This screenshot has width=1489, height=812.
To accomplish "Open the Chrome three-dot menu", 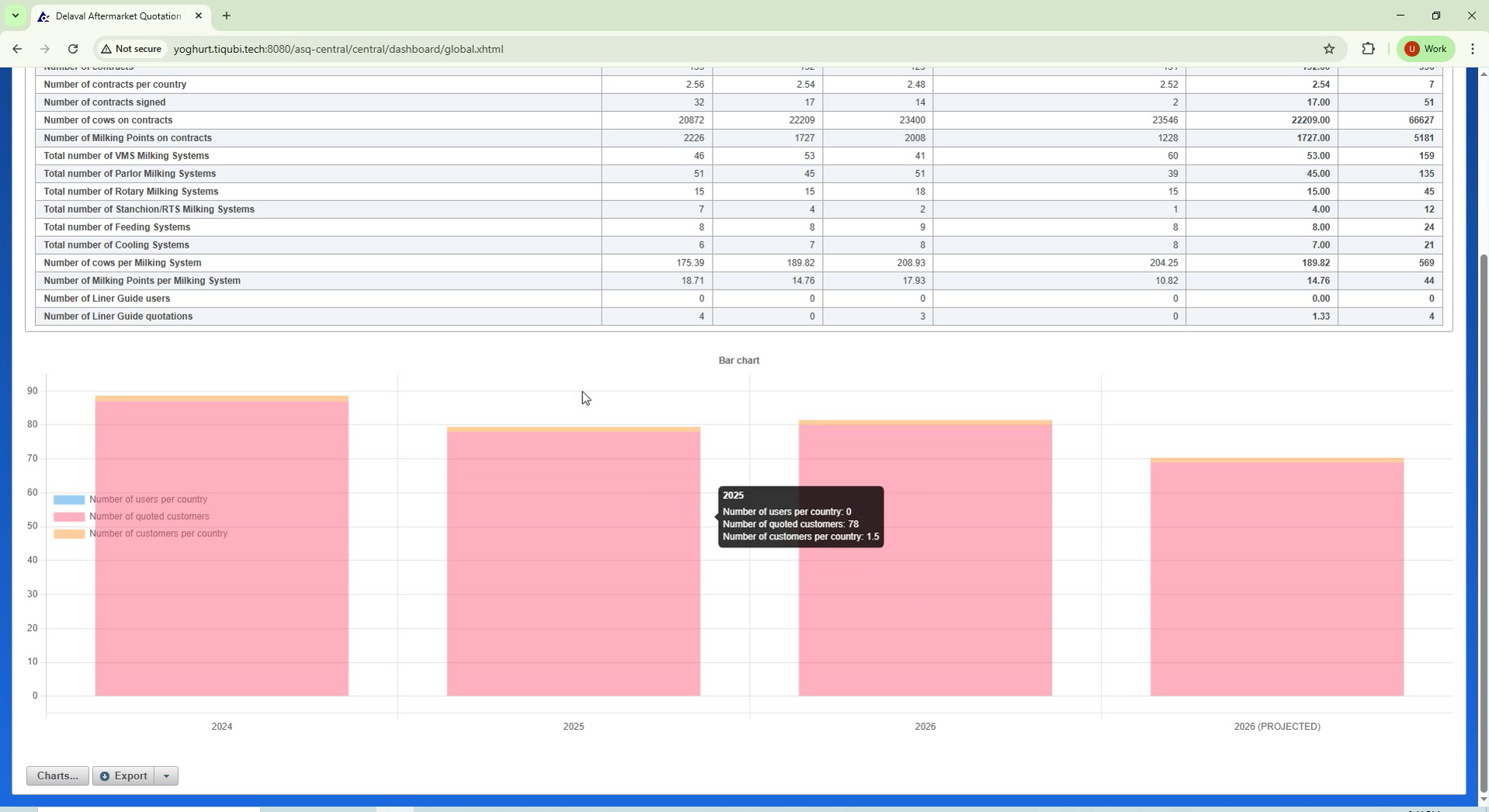I will coord(1473,49).
